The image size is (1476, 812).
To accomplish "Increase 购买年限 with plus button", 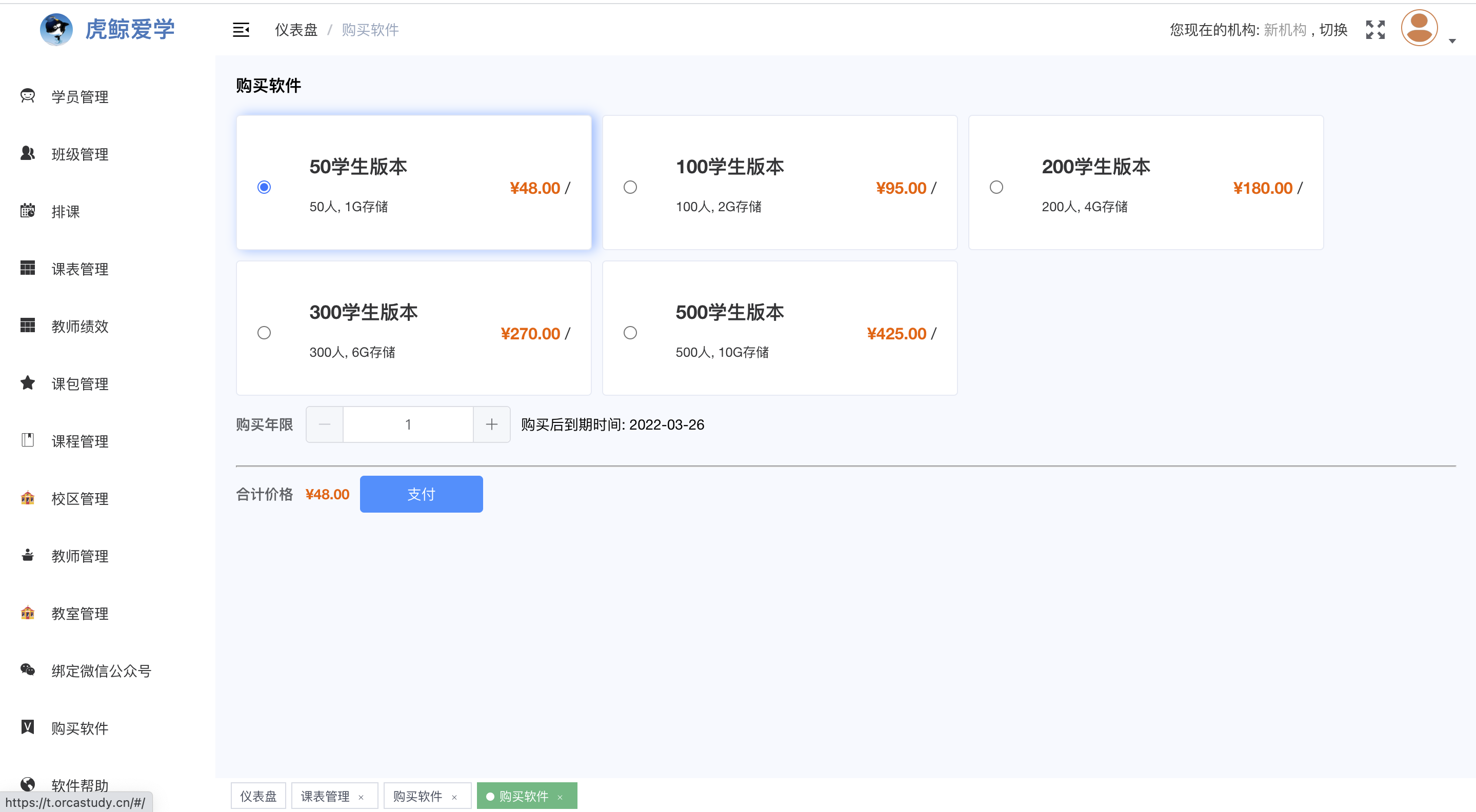I will (x=492, y=424).
